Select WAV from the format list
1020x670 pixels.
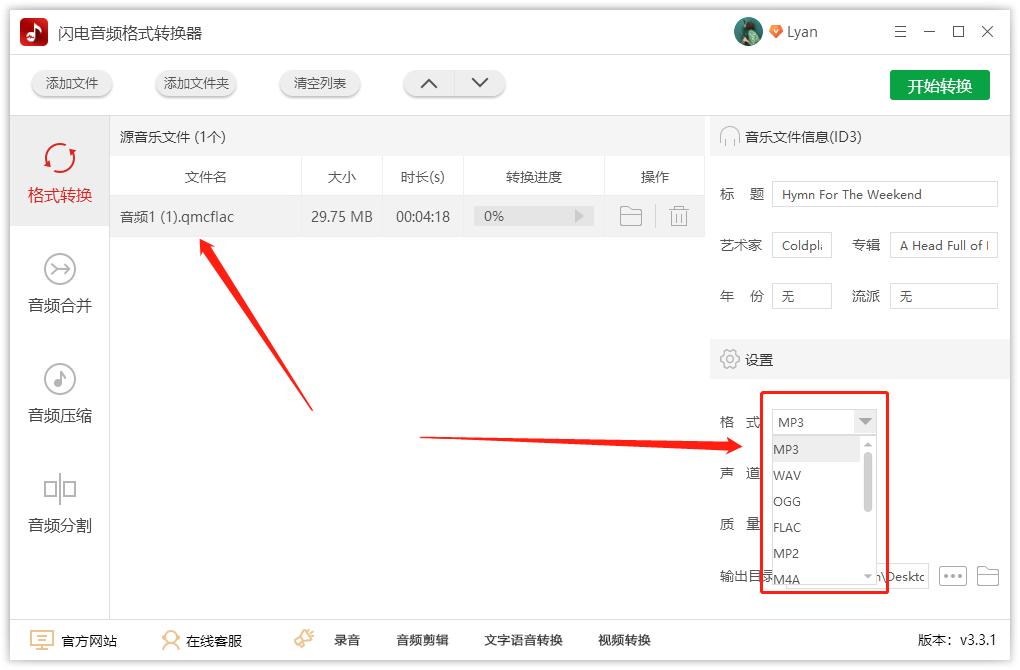click(787, 476)
